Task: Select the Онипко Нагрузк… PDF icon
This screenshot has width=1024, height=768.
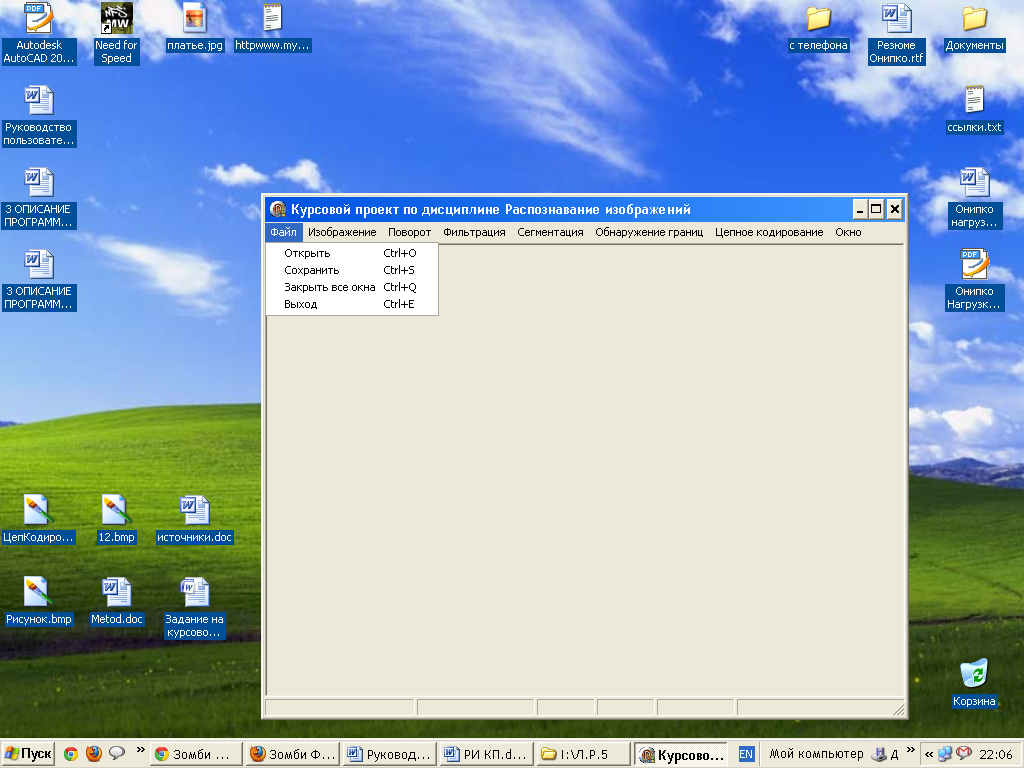Action: (x=974, y=280)
